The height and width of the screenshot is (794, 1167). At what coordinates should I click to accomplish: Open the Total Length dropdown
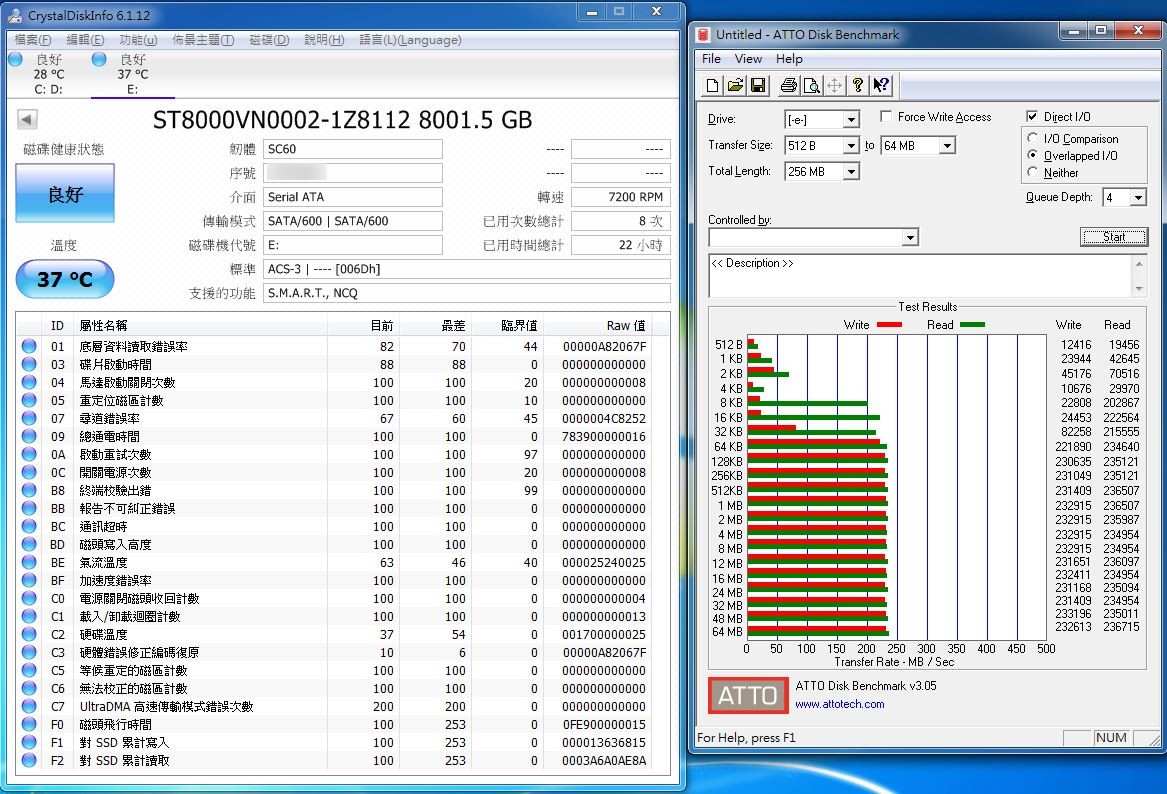(x=851, y=172)
